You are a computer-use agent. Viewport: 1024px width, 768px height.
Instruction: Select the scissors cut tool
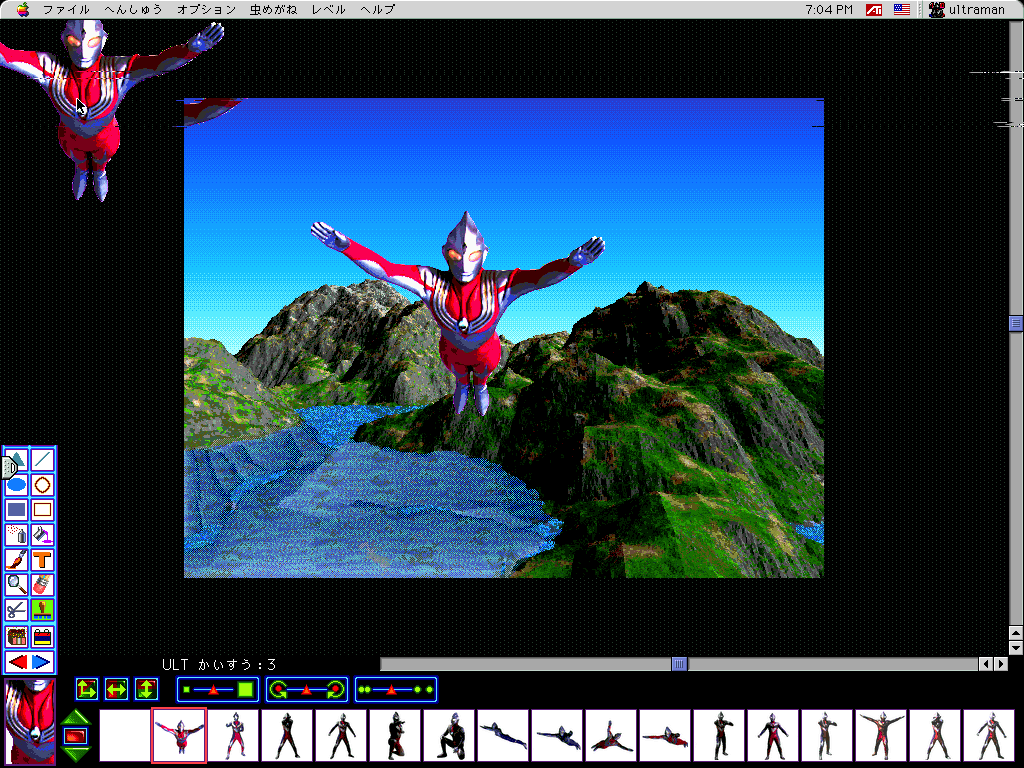16,610
